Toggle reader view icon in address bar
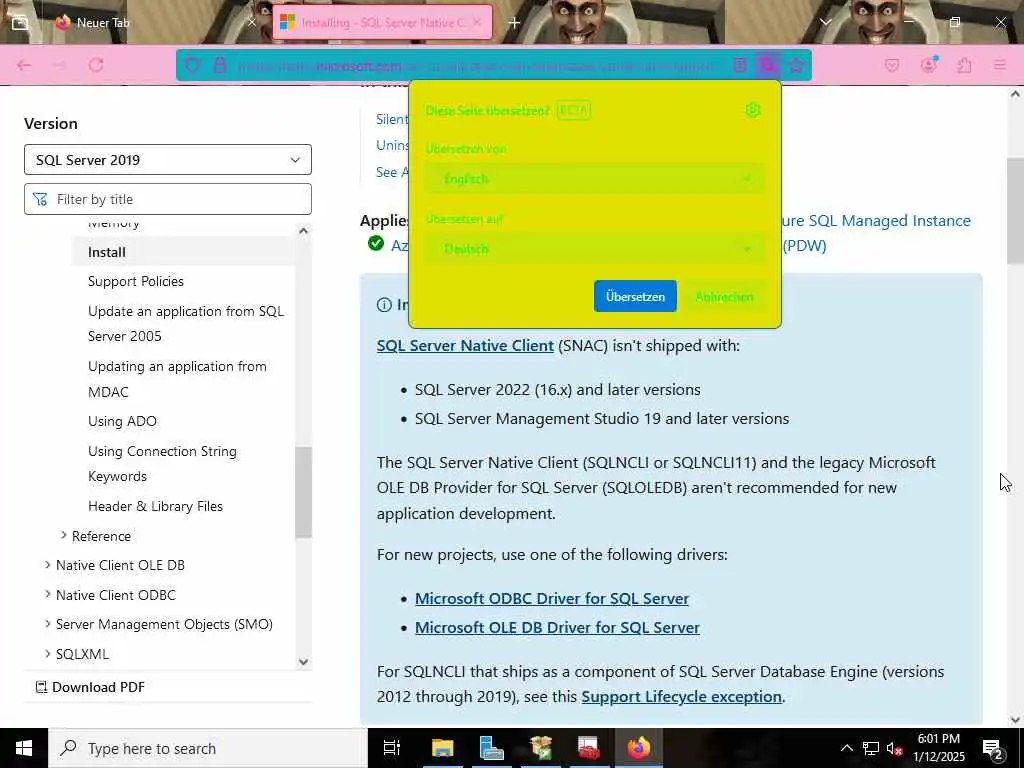The height and width of the screenshot is (768, 1024). [x=739, y=65]
